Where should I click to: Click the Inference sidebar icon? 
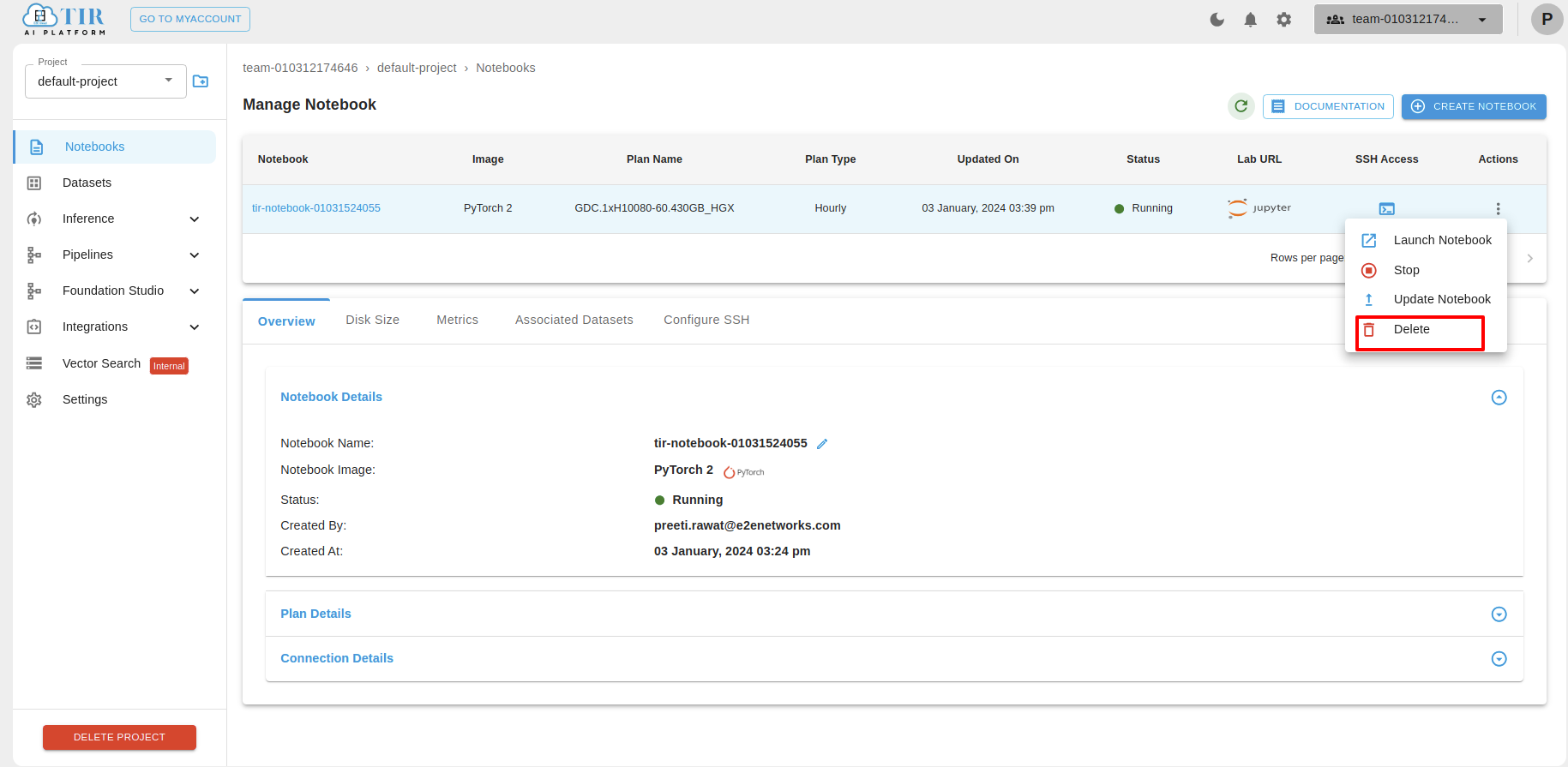(x=34, y=219)
